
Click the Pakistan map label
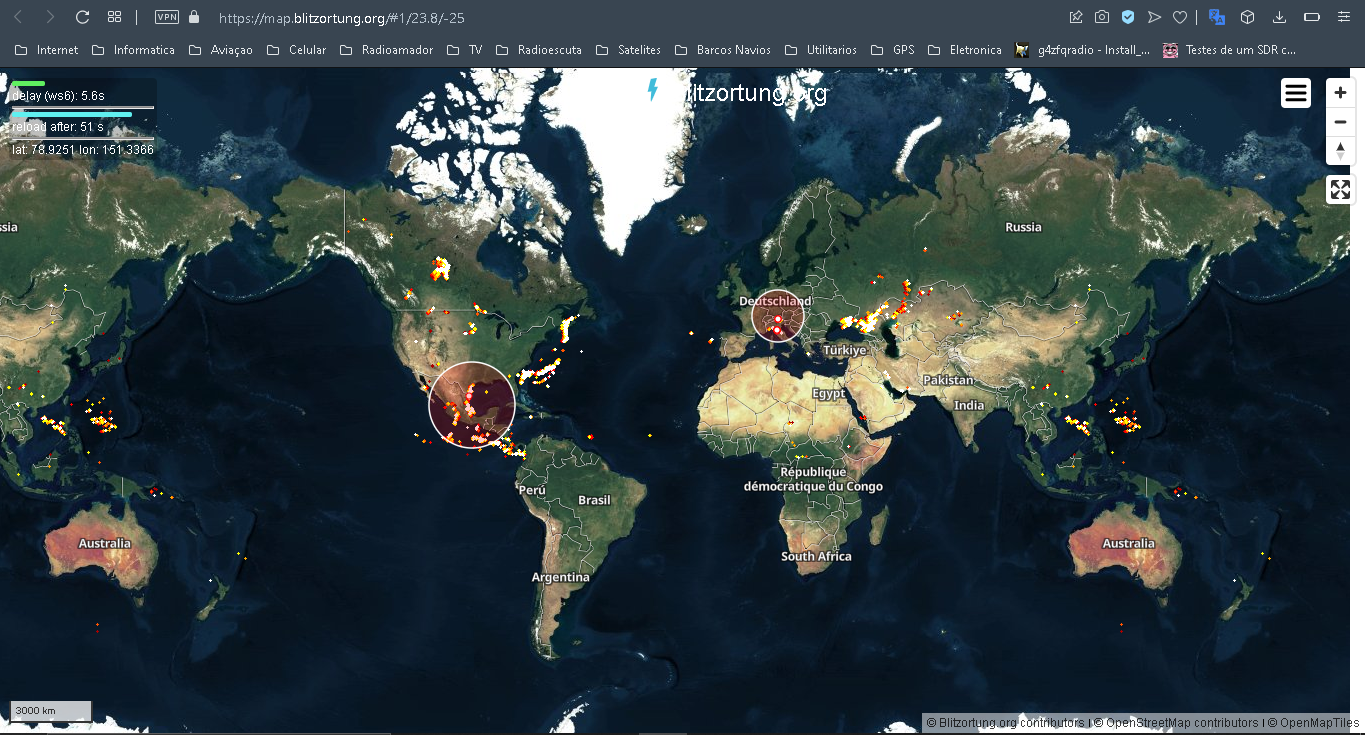(x=948, y=380)
